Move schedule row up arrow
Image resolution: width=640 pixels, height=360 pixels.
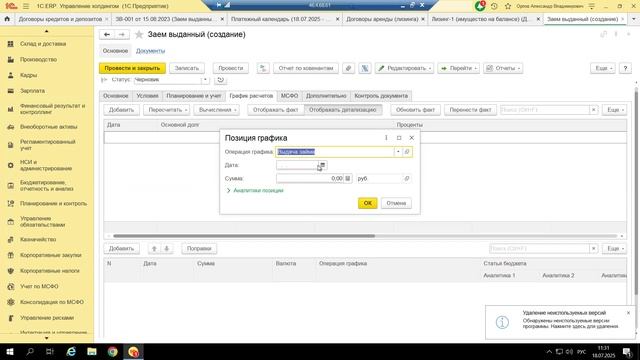(x=154, y=249)
